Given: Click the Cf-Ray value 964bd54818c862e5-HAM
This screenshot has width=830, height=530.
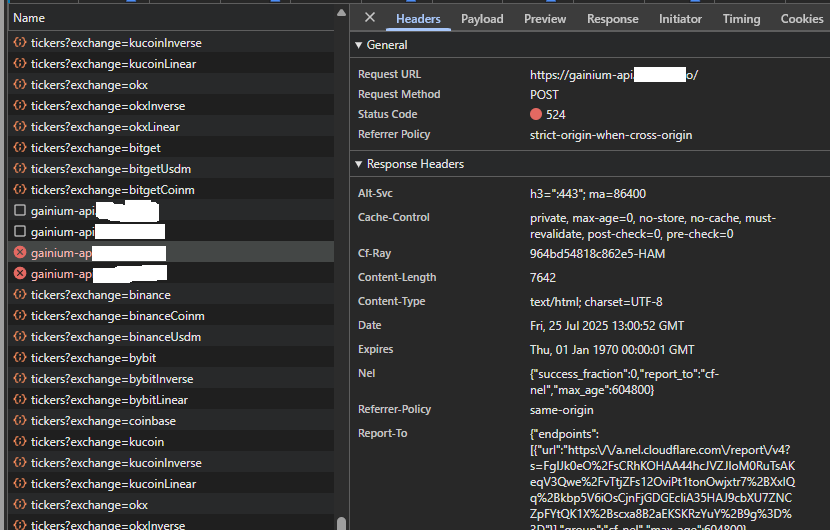Looking at the screenshot, I should click(x=597, y=254).
